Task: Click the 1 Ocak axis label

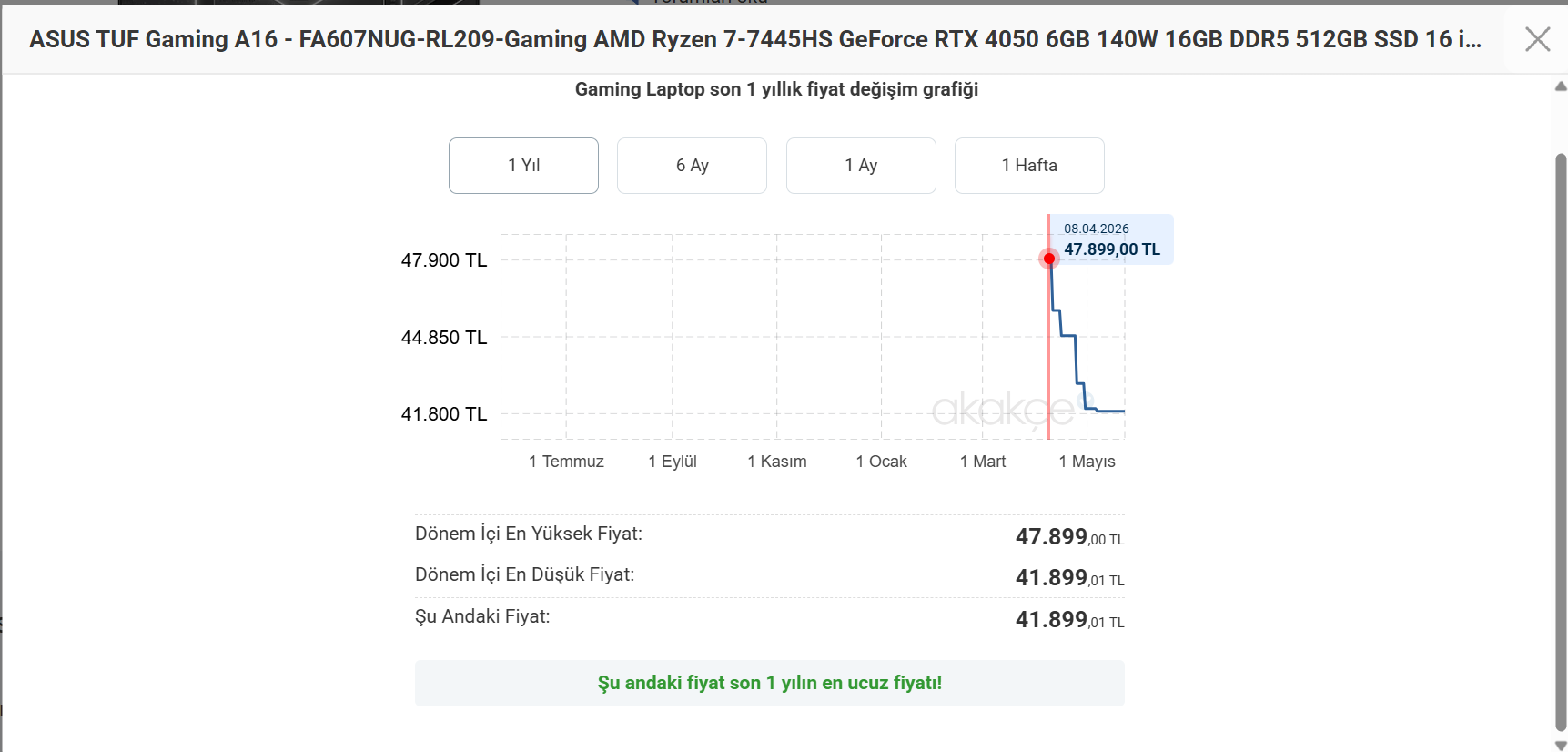Action: [x=881, y=462]
